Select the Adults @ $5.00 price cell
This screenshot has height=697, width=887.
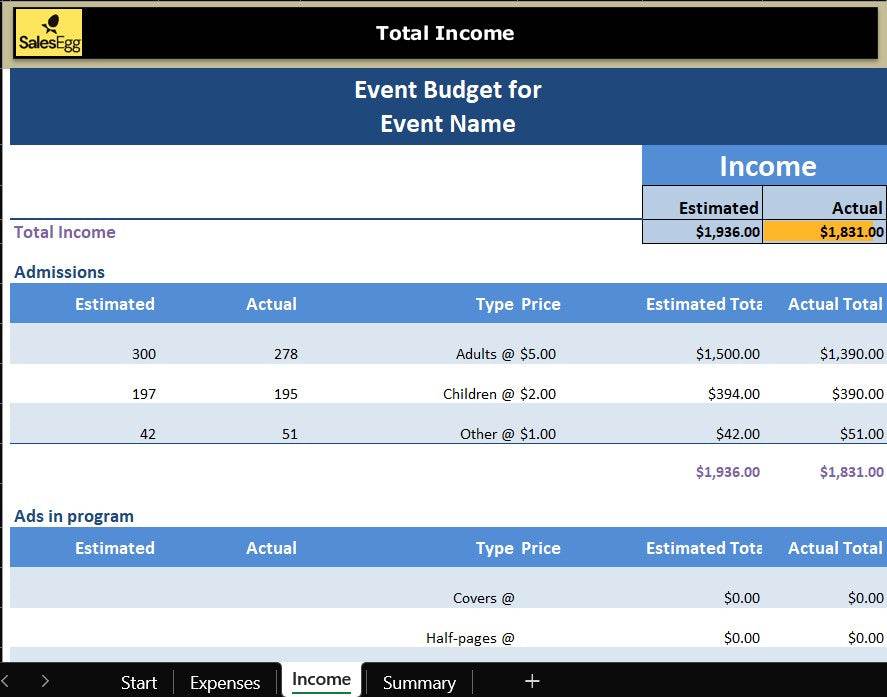pos(505,353)
